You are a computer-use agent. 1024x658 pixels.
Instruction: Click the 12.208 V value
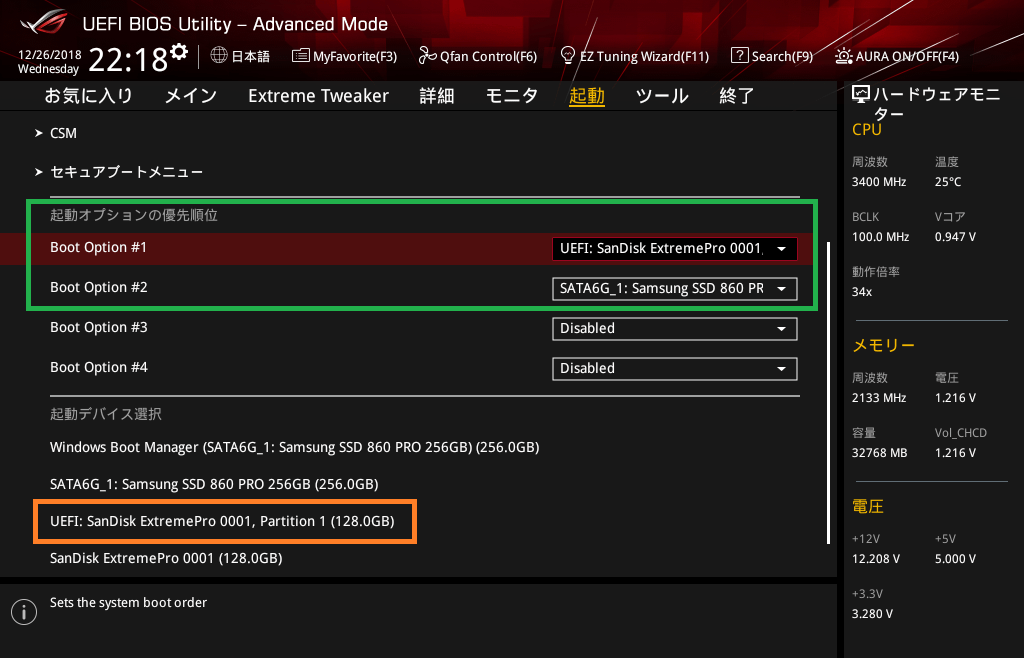[x=876, y=559]
